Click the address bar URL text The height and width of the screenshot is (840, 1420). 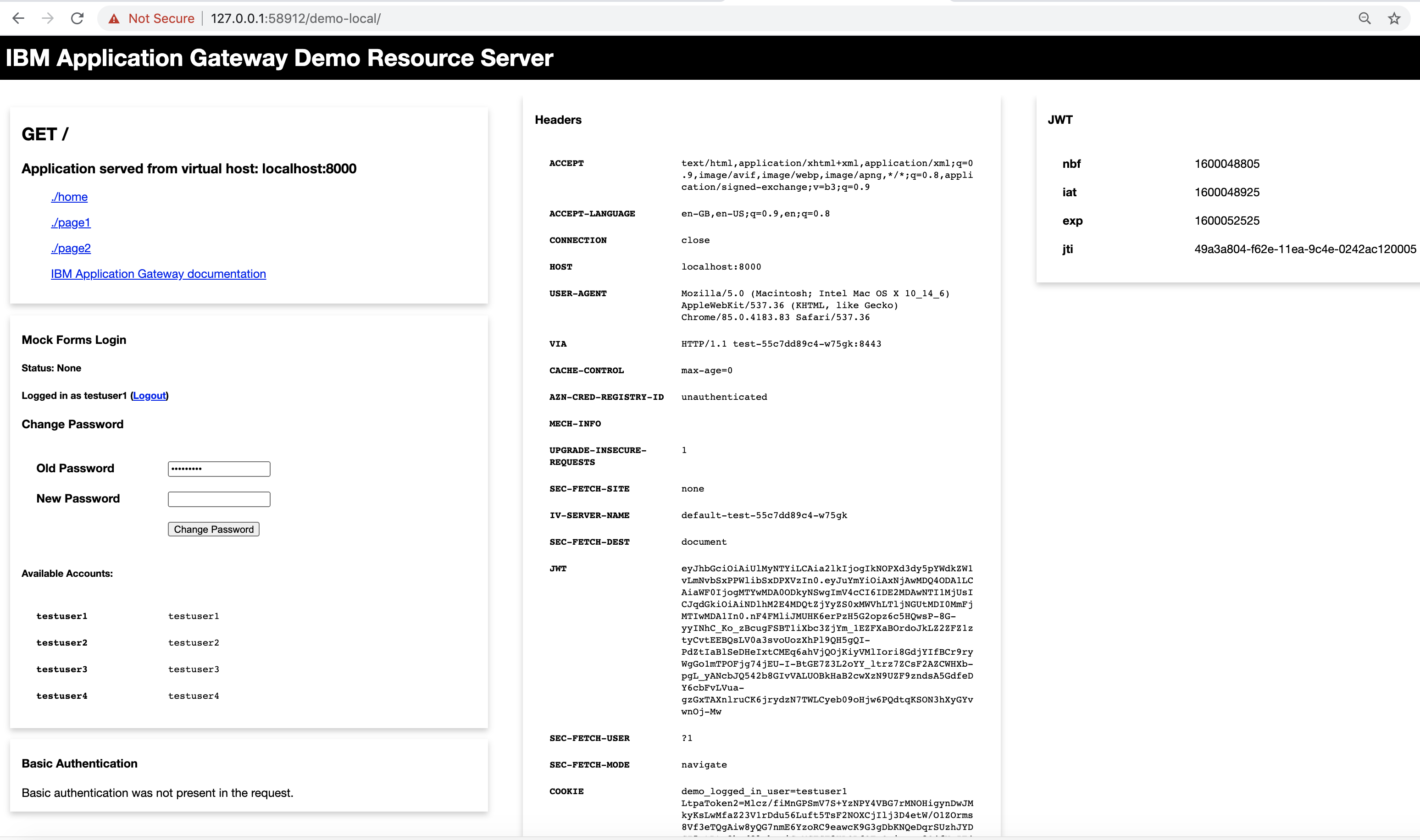[x=295, y=19]
